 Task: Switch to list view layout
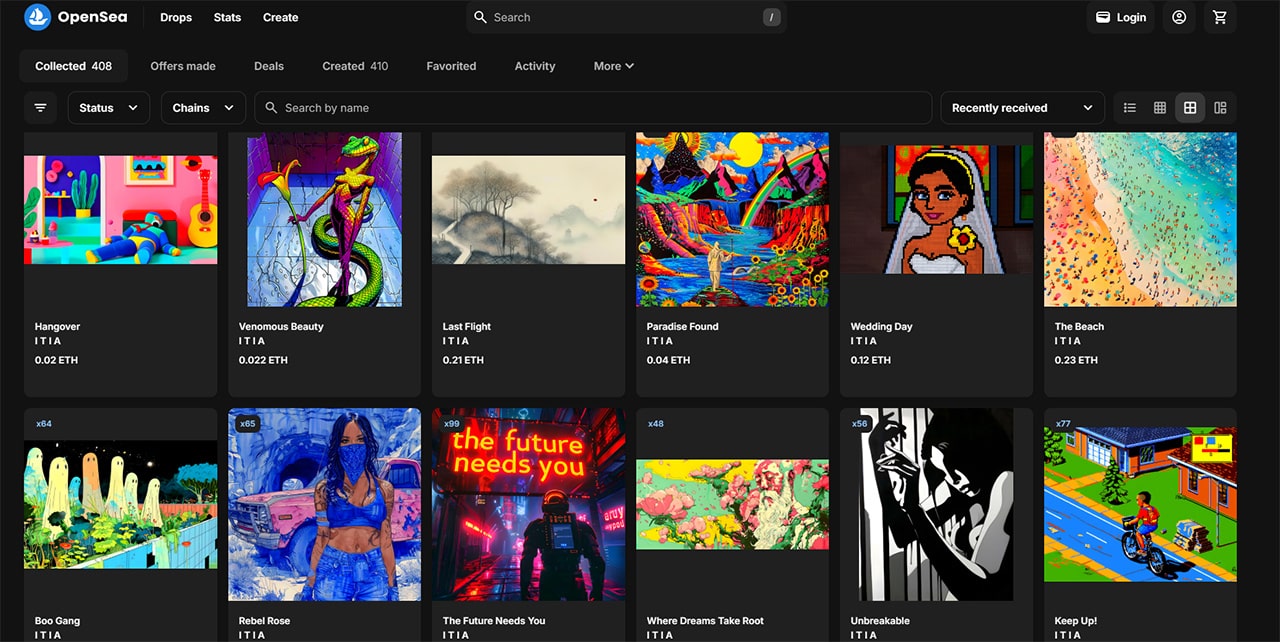[x=1130, y=108]
